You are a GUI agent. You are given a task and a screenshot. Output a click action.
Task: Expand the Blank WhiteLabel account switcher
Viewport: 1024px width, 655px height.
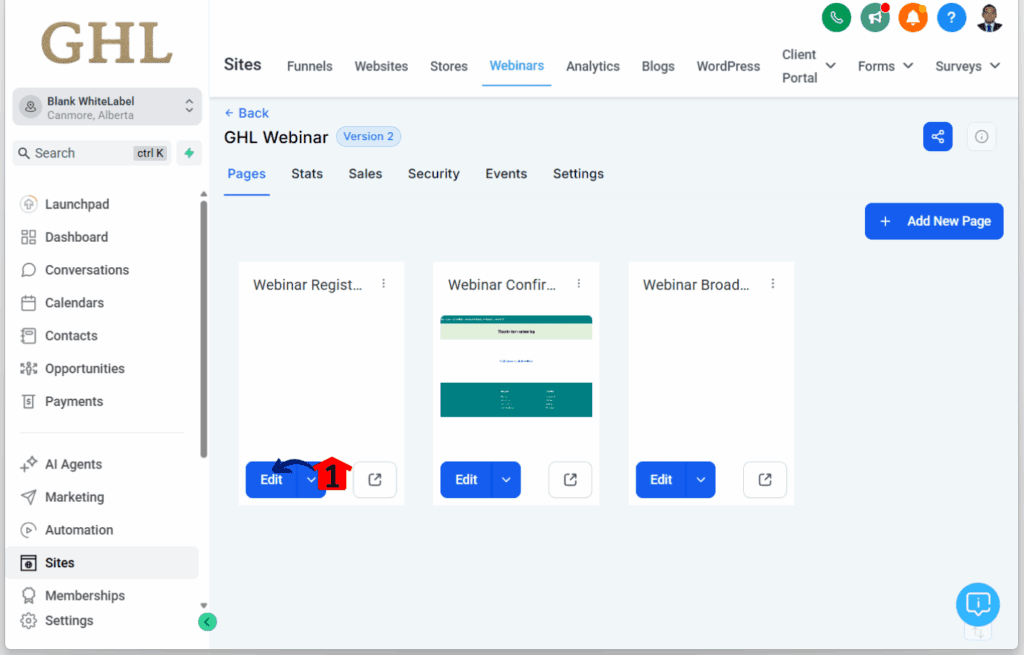106,107
